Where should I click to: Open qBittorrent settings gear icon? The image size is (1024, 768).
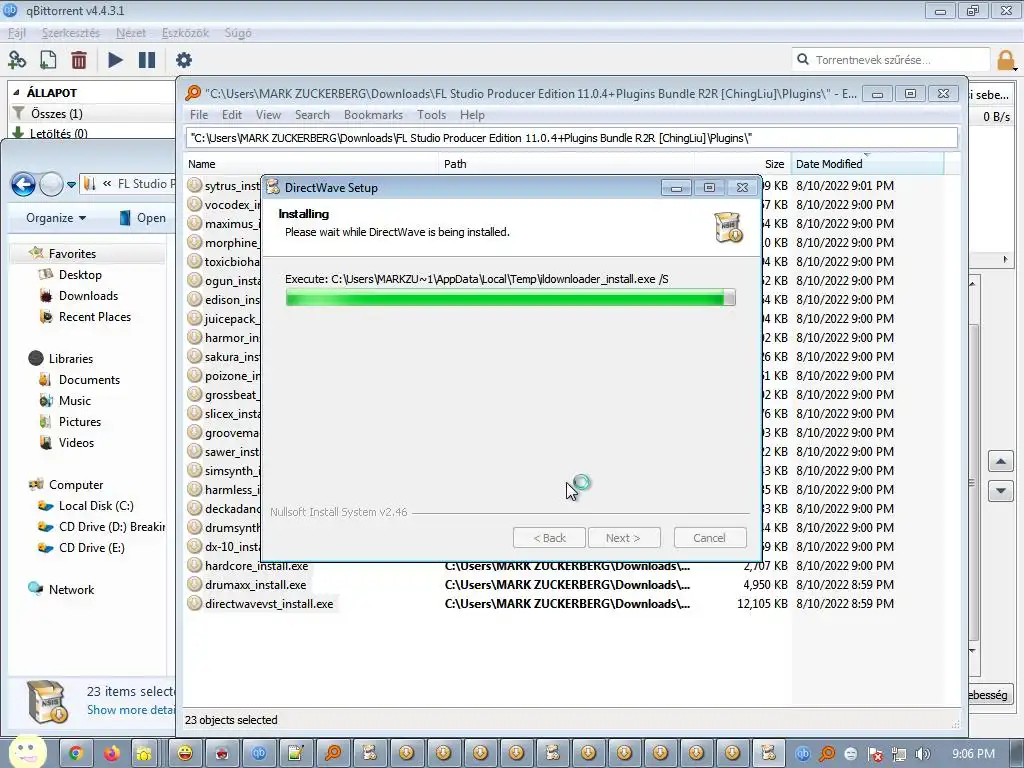[184, 60]
